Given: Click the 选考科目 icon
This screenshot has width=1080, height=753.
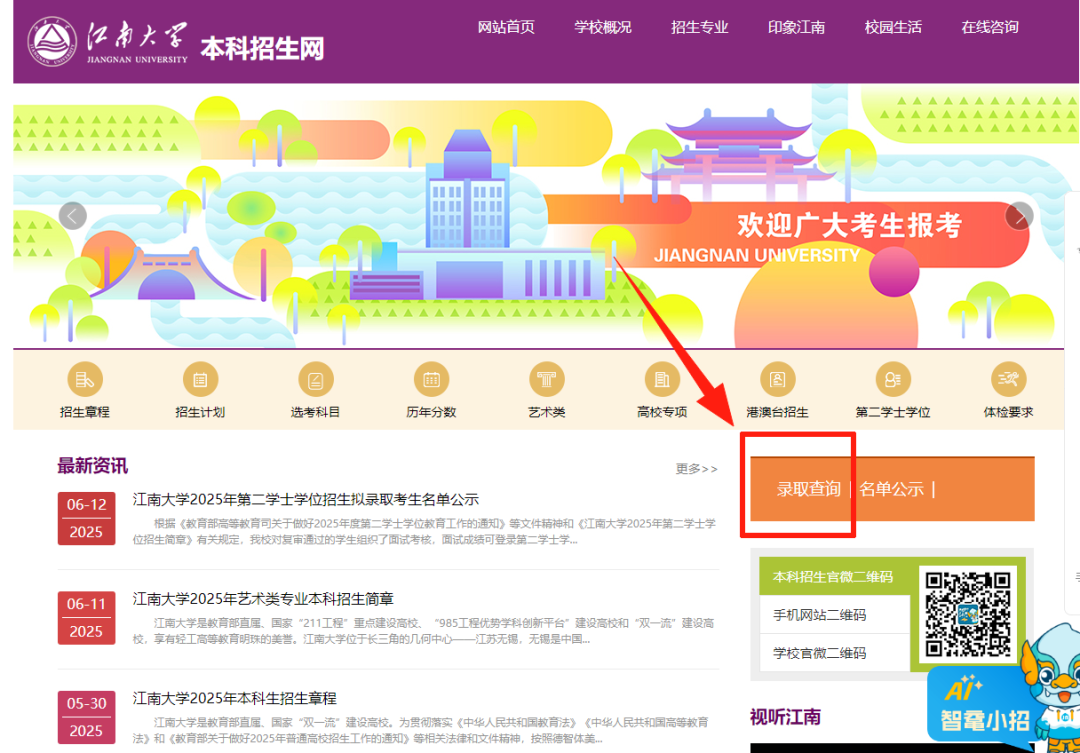Looking at the screenshot, I should [x=316, y=382].
